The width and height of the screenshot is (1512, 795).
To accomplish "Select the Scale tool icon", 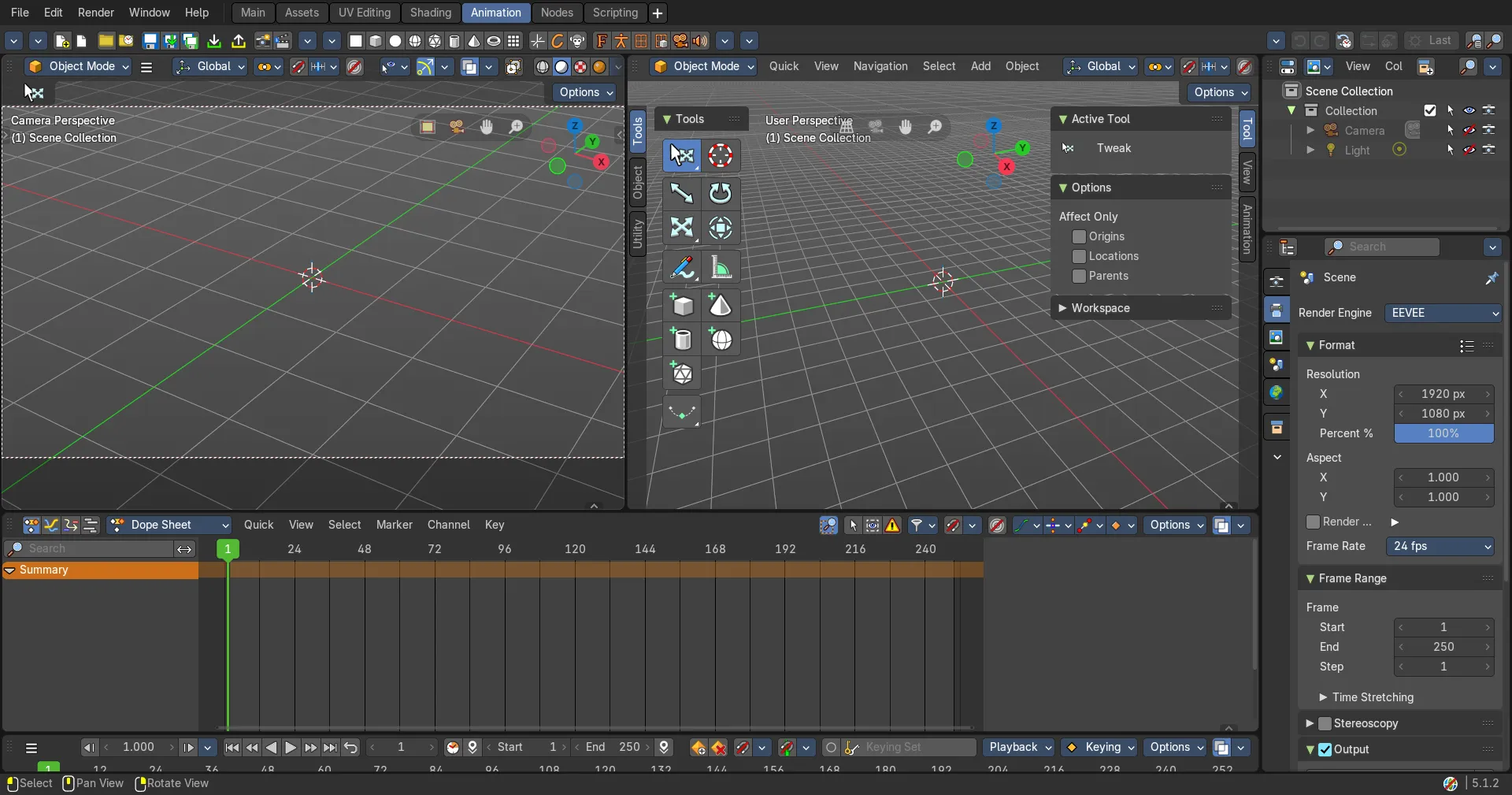I will (682, 228).
